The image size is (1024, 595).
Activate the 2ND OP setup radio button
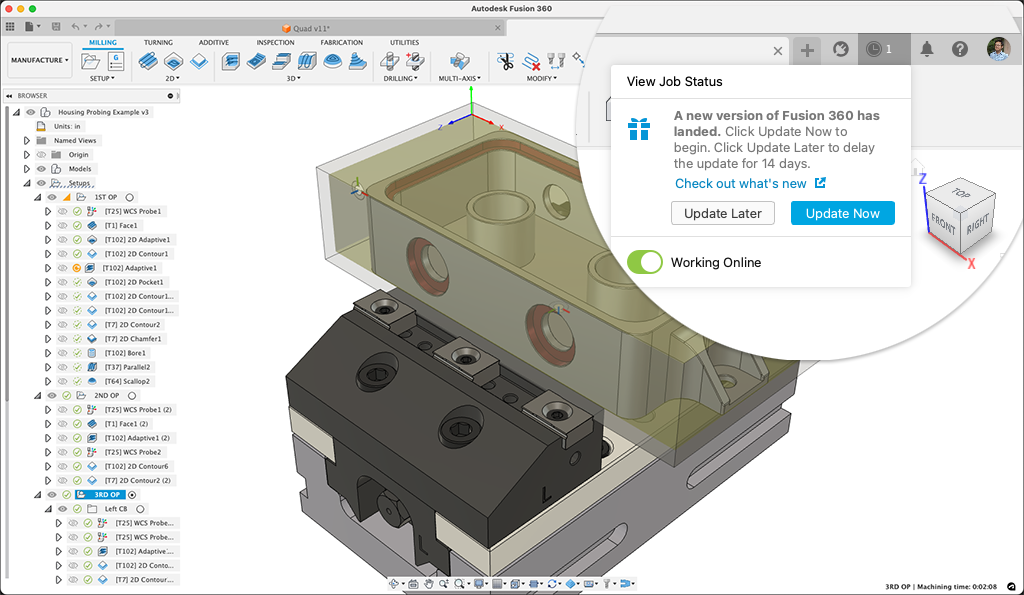[132, 396]
